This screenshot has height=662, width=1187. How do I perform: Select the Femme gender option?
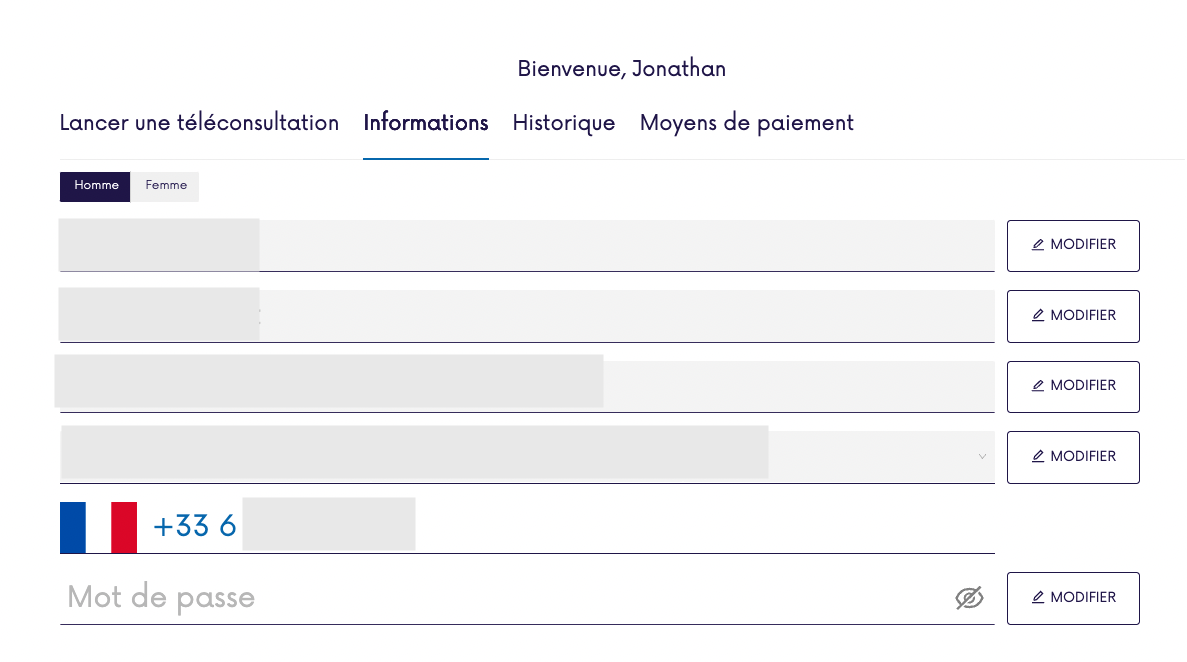(x=166, y=186)
